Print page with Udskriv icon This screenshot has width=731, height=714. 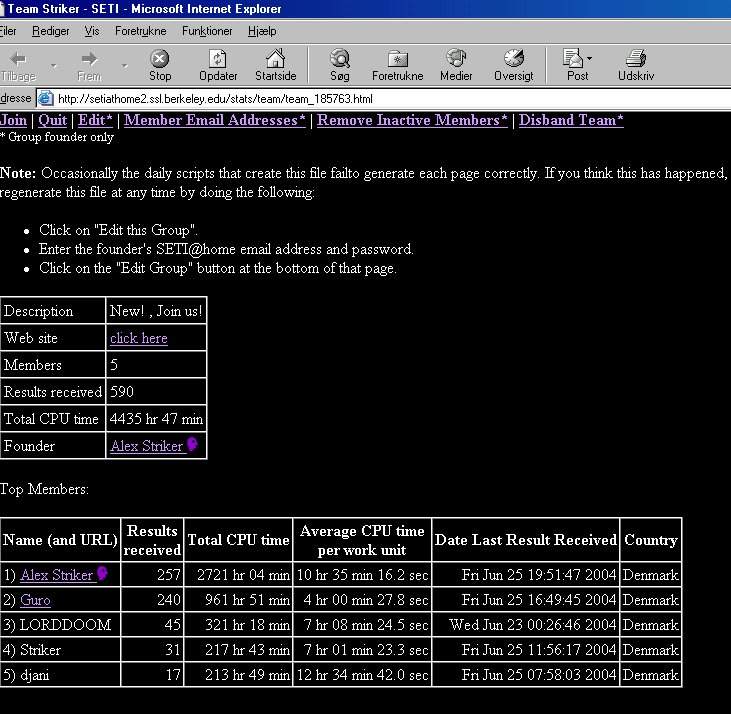(x=636, y=58)
